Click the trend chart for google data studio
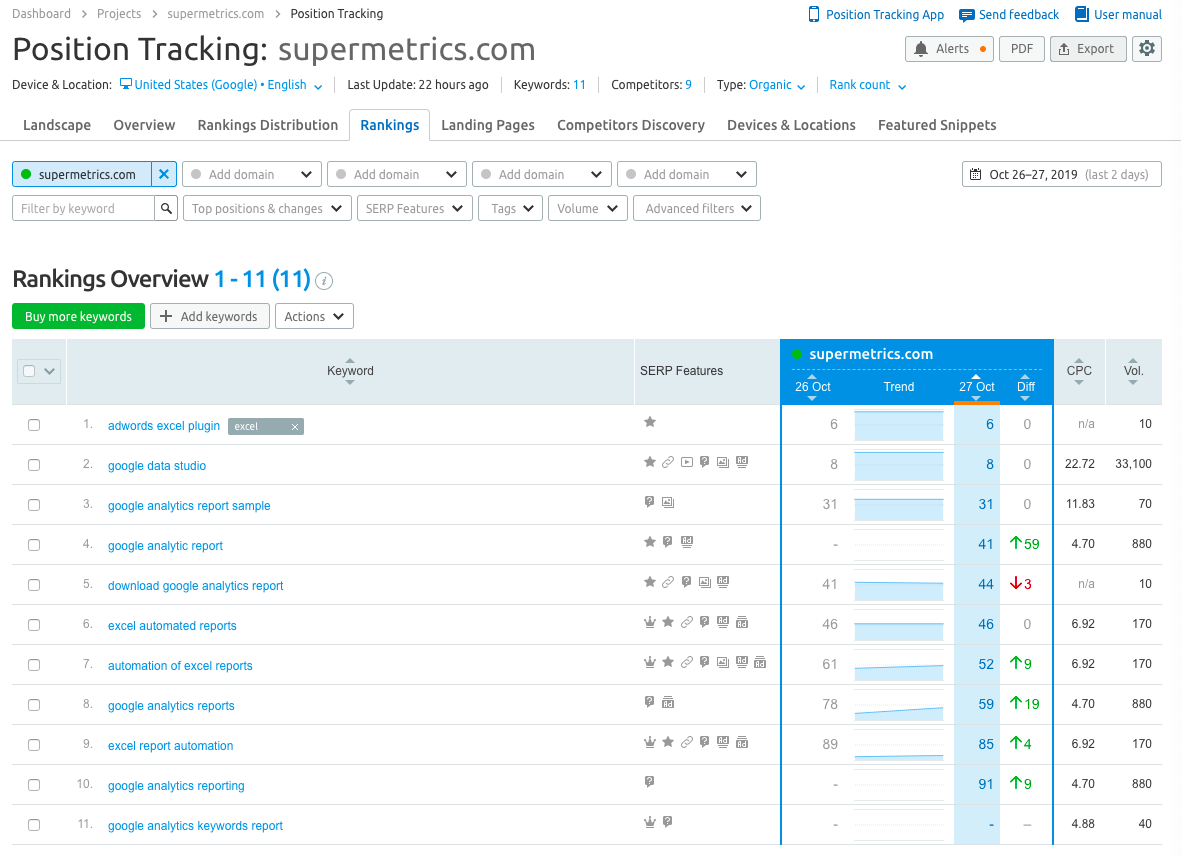 coord(899,465)
